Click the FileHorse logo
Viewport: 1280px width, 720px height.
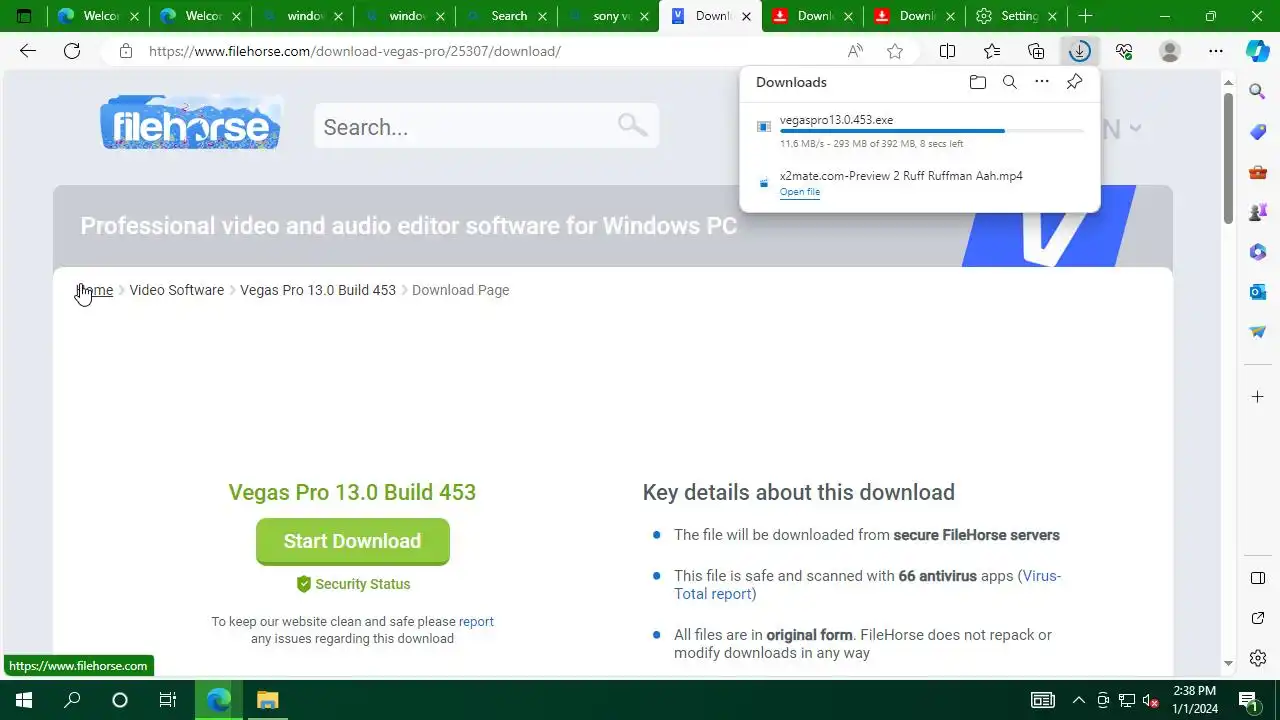(x=190, y=123)
